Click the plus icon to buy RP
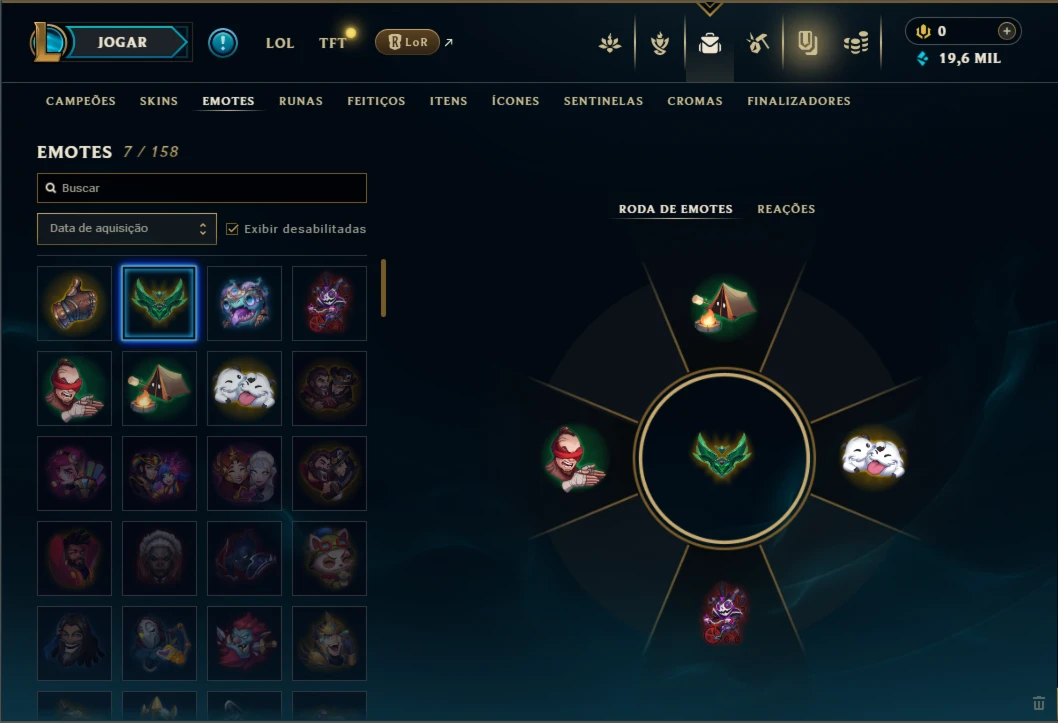Screen dimensions: 1058x723 click(x=1006, y=31)
